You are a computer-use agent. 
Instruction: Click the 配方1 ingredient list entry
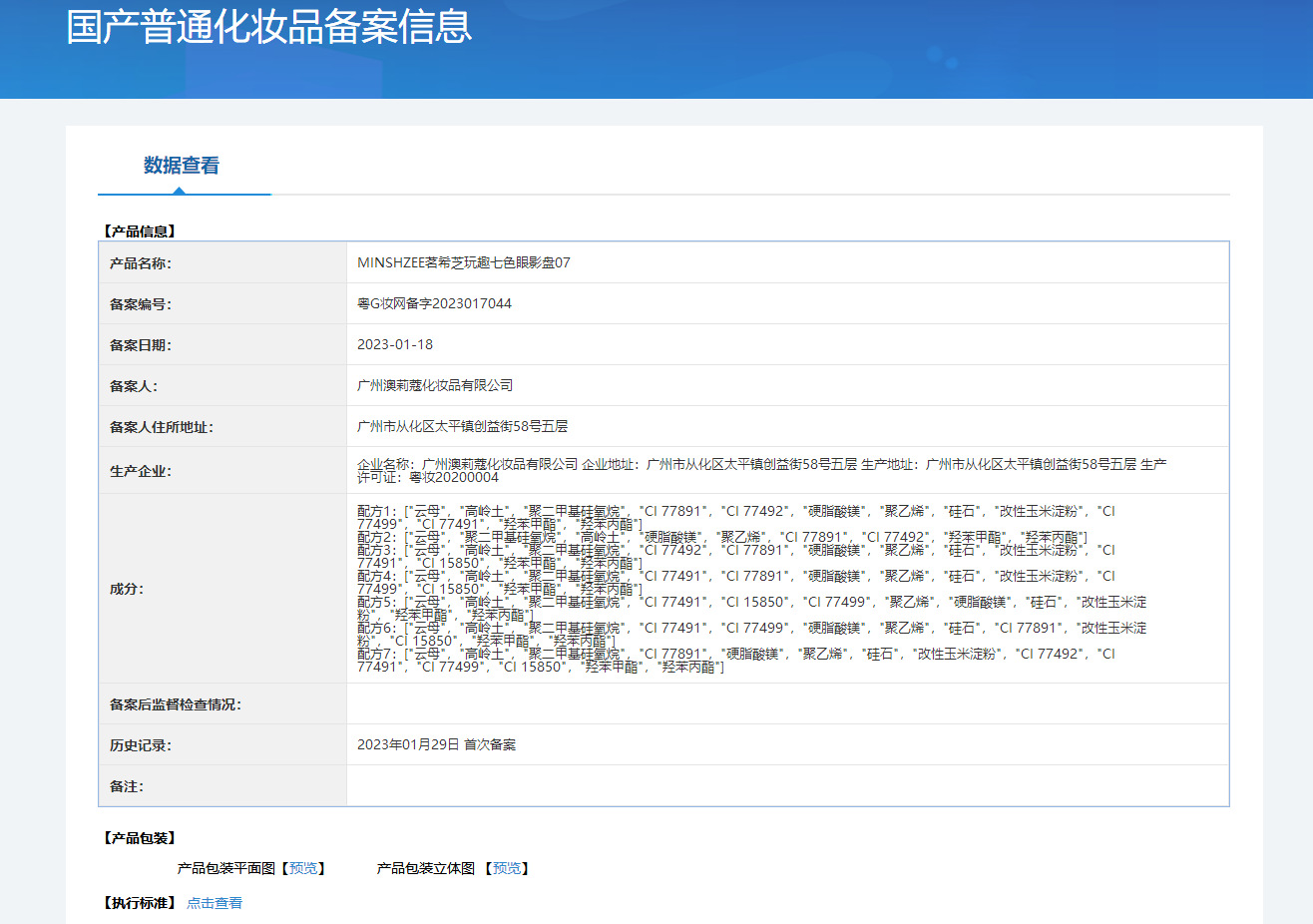(736, 517)
